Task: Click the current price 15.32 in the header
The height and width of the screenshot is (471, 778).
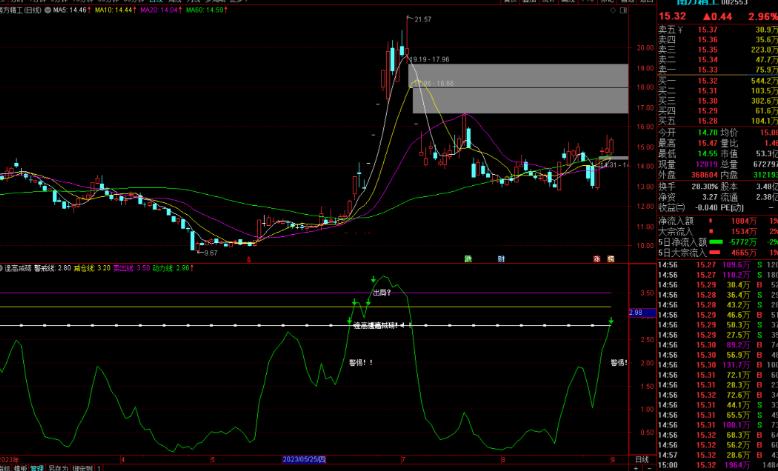Action: [673, 16]
